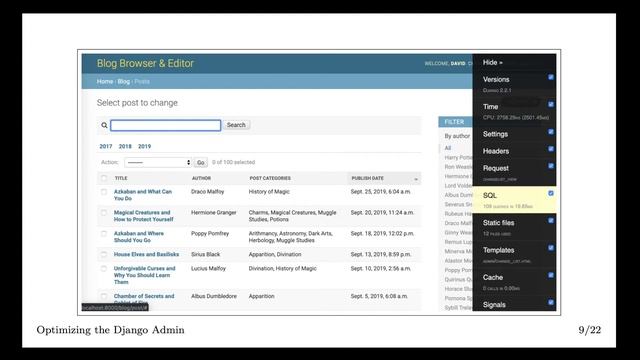Hide the debug toolbar
640x360 pixels.
[x=493, y=62]
